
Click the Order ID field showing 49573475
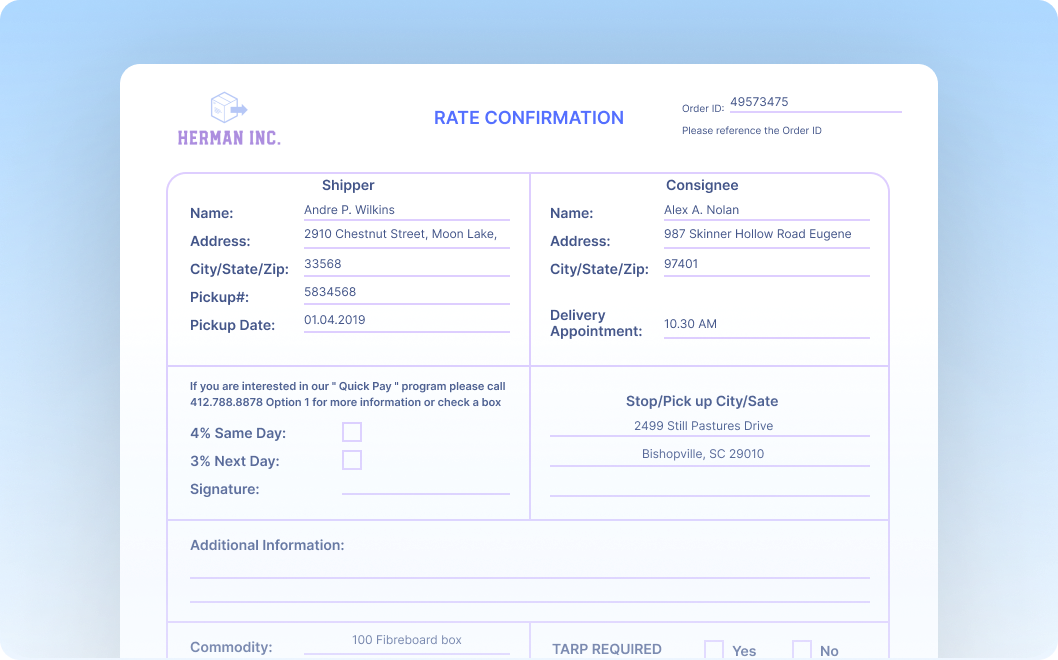pyautogui.click(x=815, y=101)
